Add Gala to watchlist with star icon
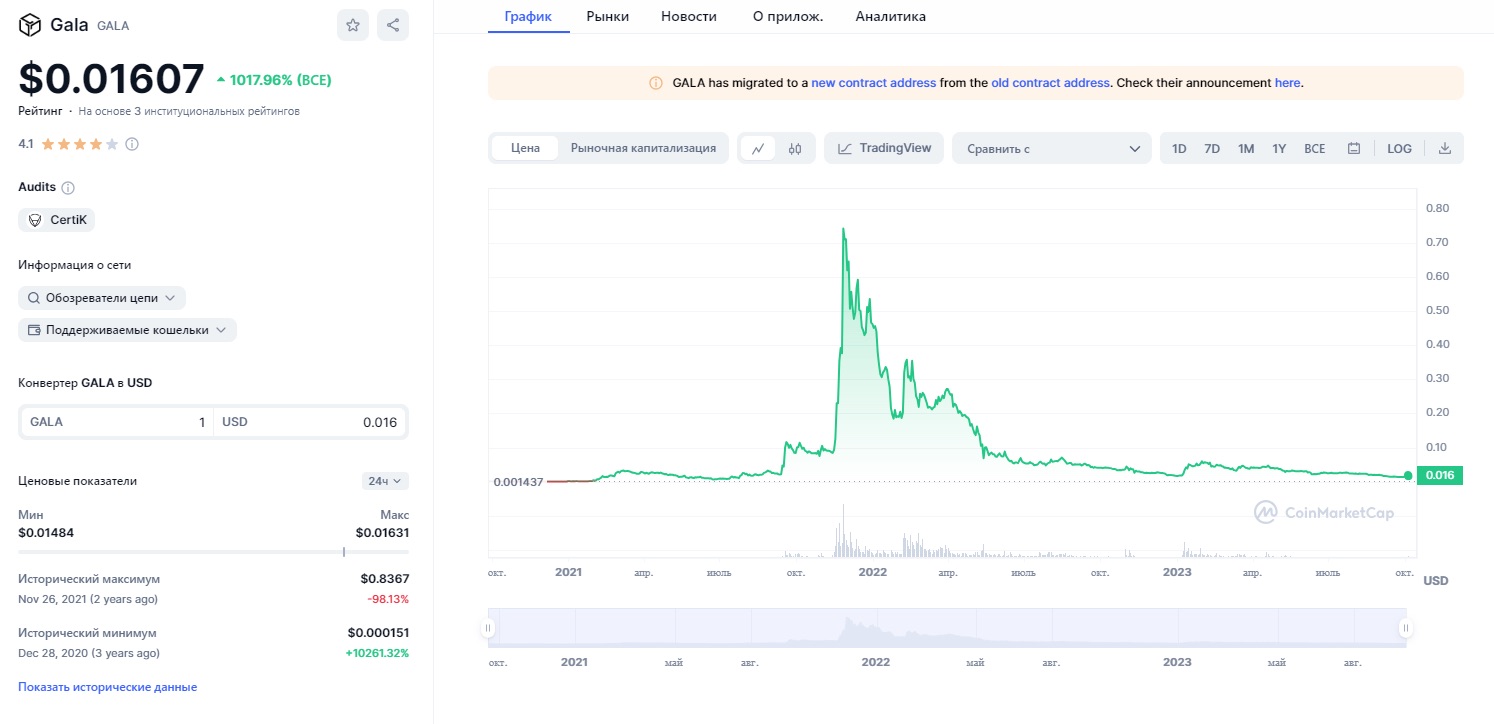This screenshot has height=724, width=1494. pyautogui.click(x=353, y=25)
